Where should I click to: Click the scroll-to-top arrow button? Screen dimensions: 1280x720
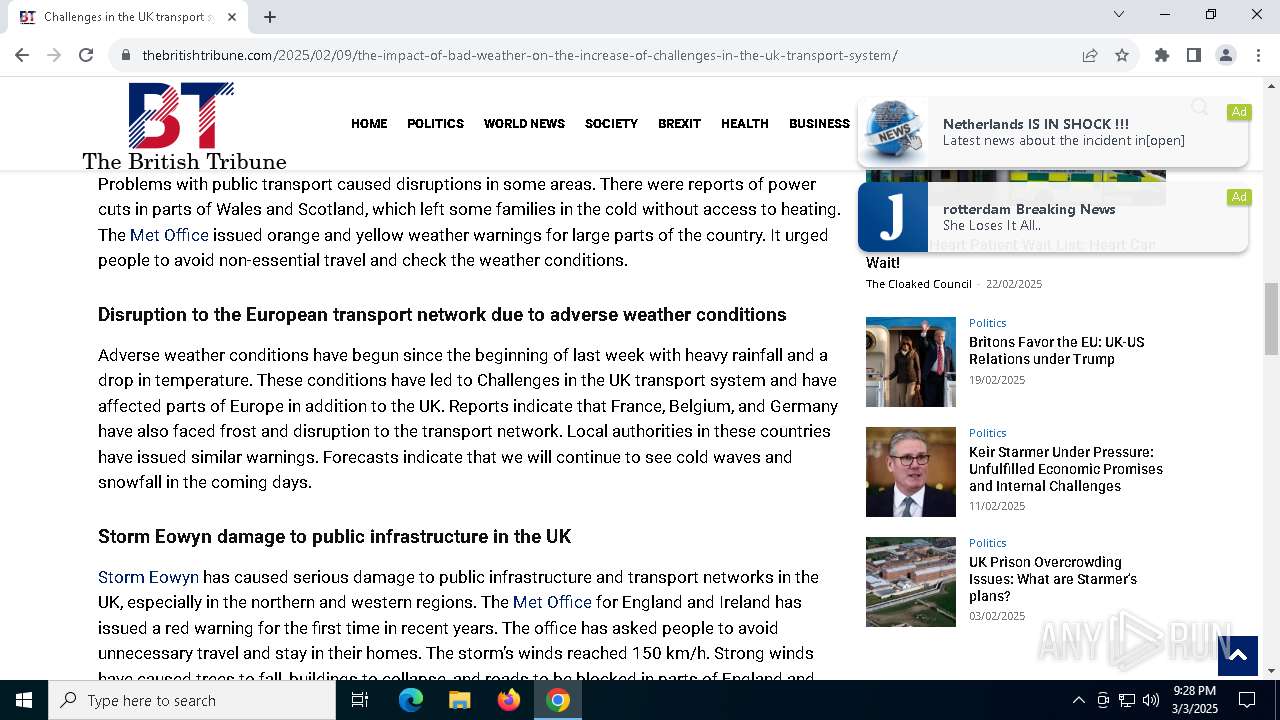tap(1237, 655)
